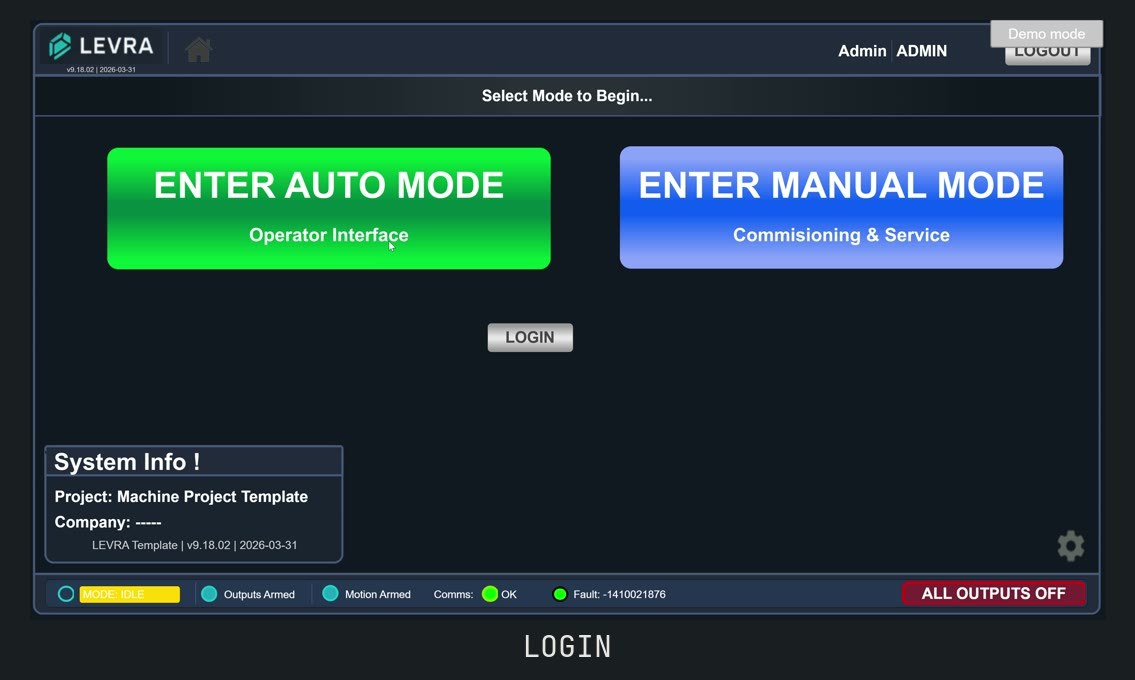The image size is (1135, 680).
Task: Click the Admin username text
Action: (862, 51)
